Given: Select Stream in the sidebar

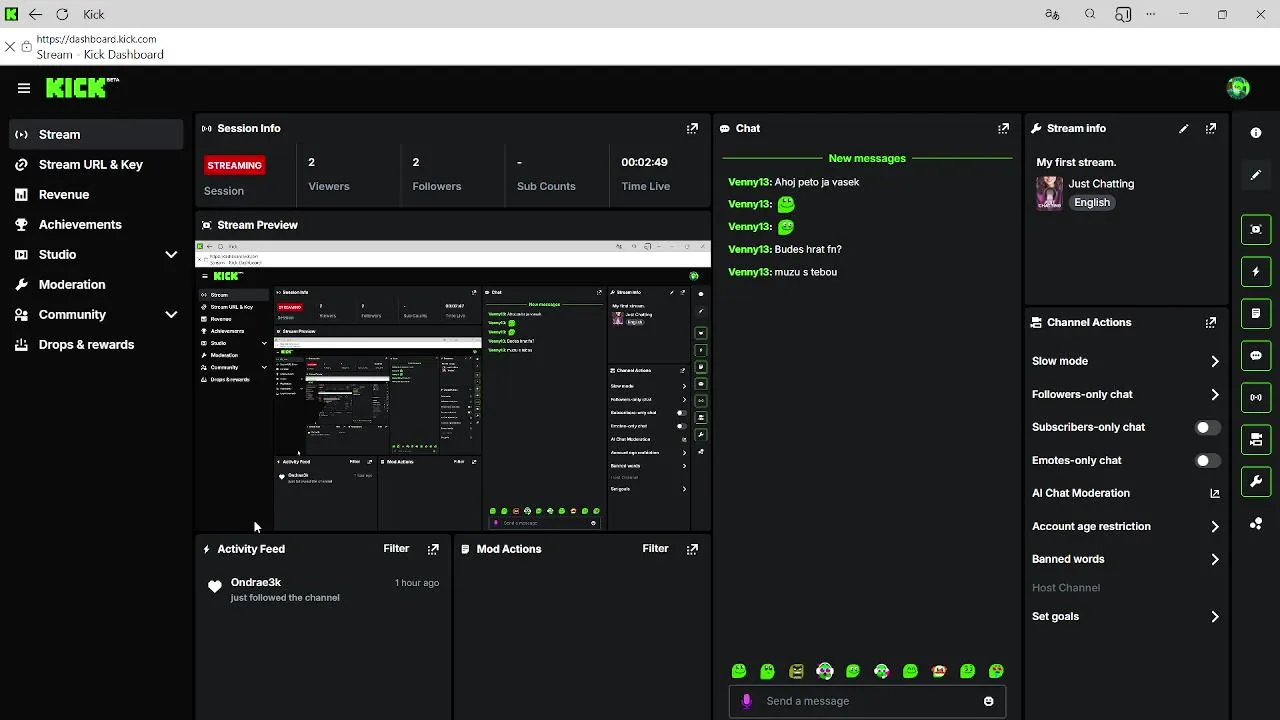Looking at the screenshot, I should tap(96, 134).
